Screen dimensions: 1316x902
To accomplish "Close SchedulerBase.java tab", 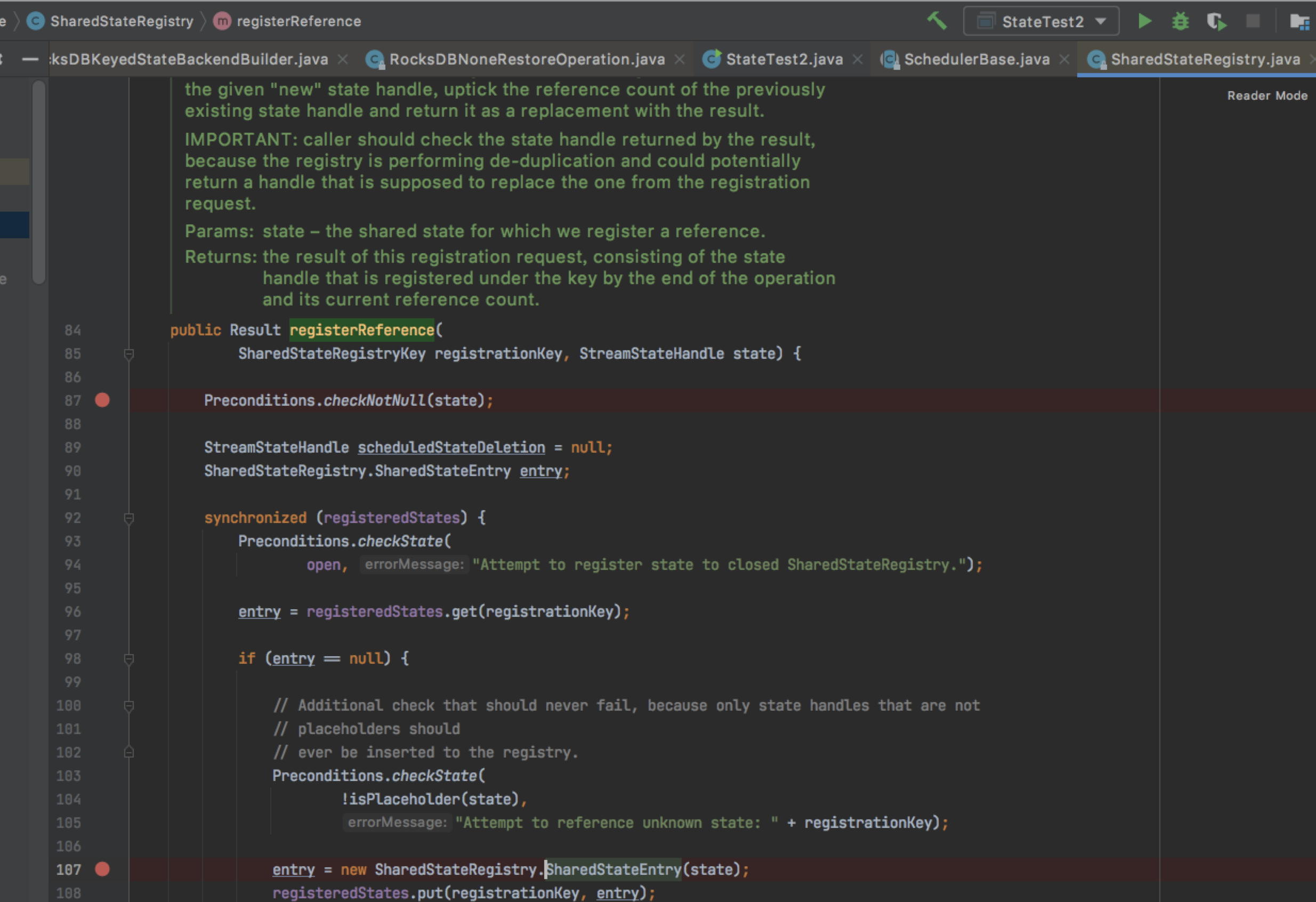I will click(1064, 60).
